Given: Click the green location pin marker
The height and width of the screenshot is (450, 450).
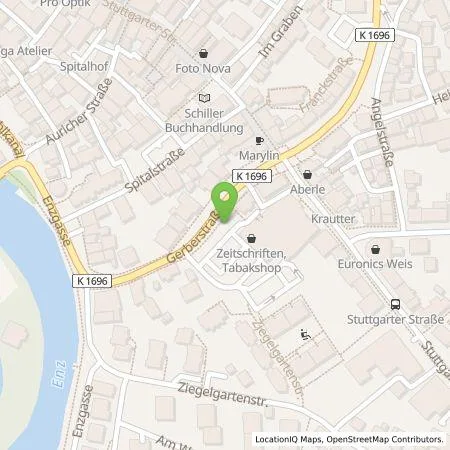Looking at the screenshot, I should 225,202.
